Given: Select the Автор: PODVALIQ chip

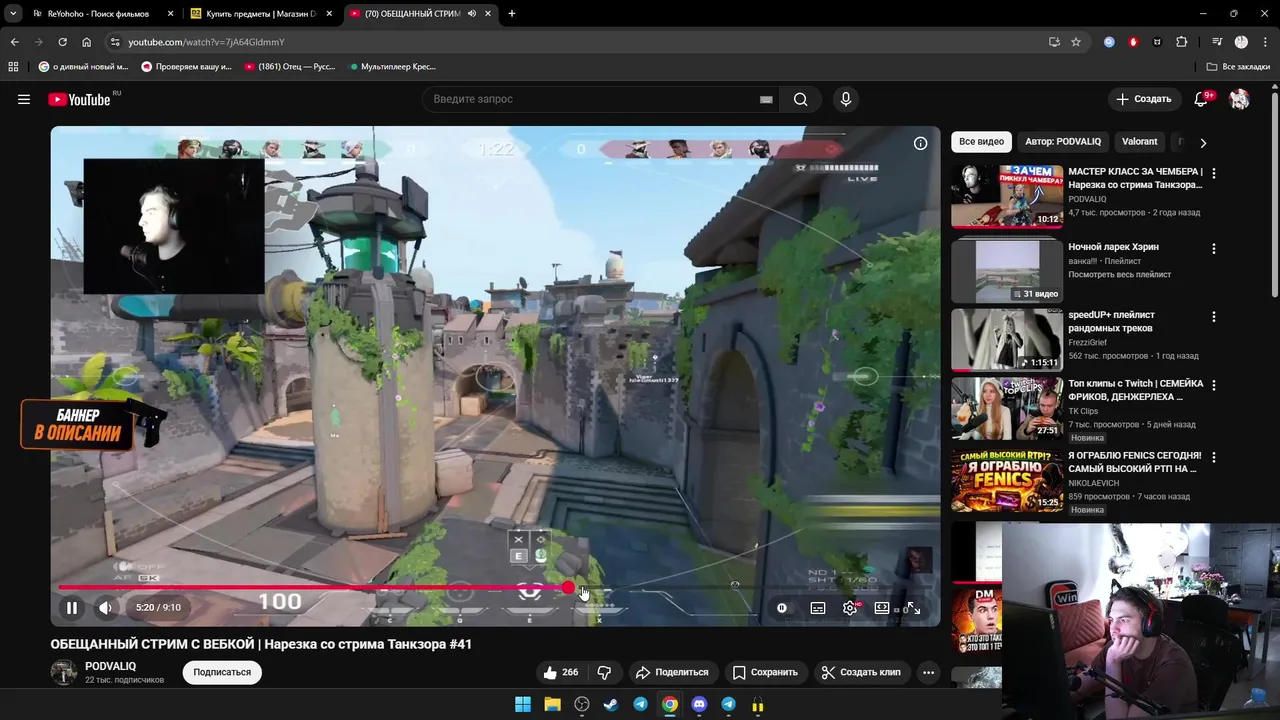Looking at the screenshot, I should (1063, 142).
